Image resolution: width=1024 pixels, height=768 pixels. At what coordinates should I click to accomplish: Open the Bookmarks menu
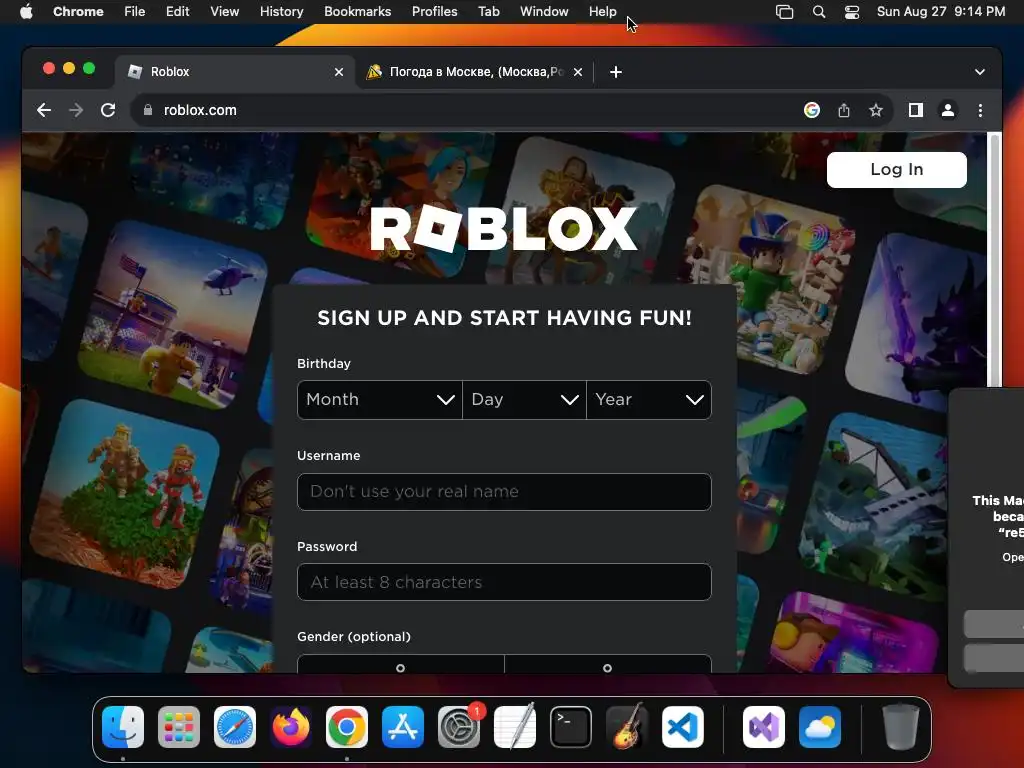point(357,12)
